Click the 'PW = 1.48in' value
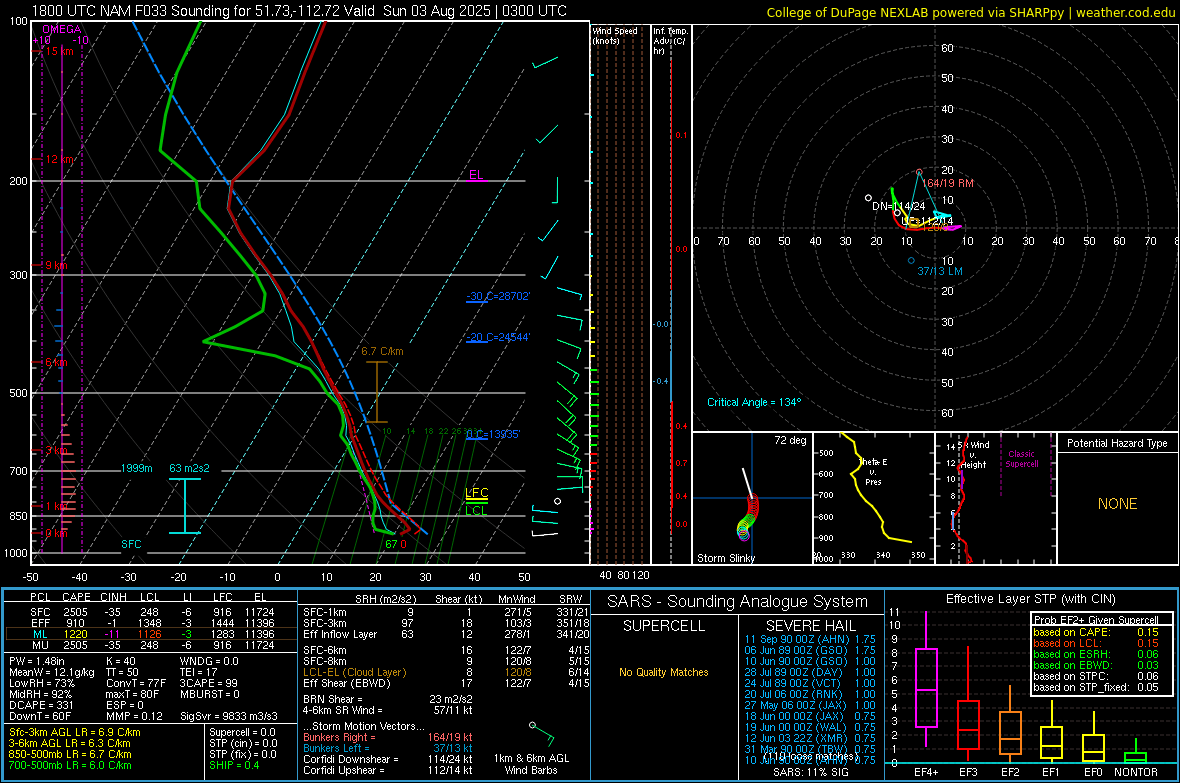Viewport: 1180px width, 783px height. [x=38, y=662]
